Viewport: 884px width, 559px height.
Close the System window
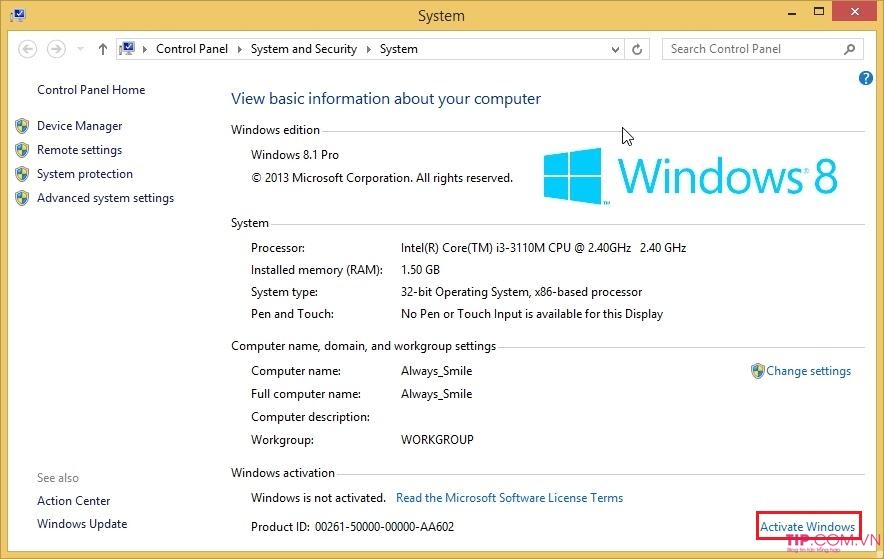(855, 11)
